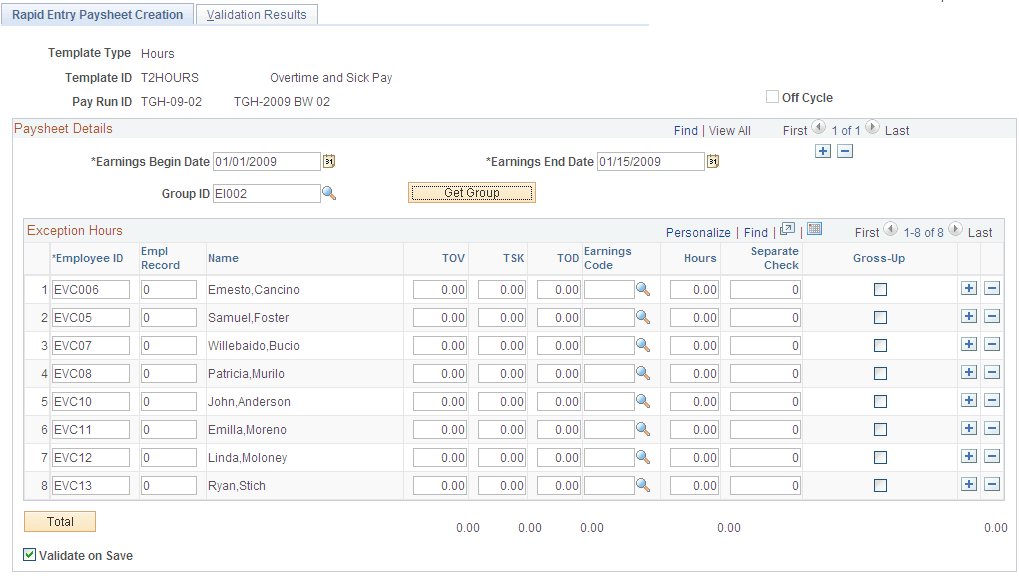
Task: Delete the Ryan,Stich row
Action: point(994,484)
